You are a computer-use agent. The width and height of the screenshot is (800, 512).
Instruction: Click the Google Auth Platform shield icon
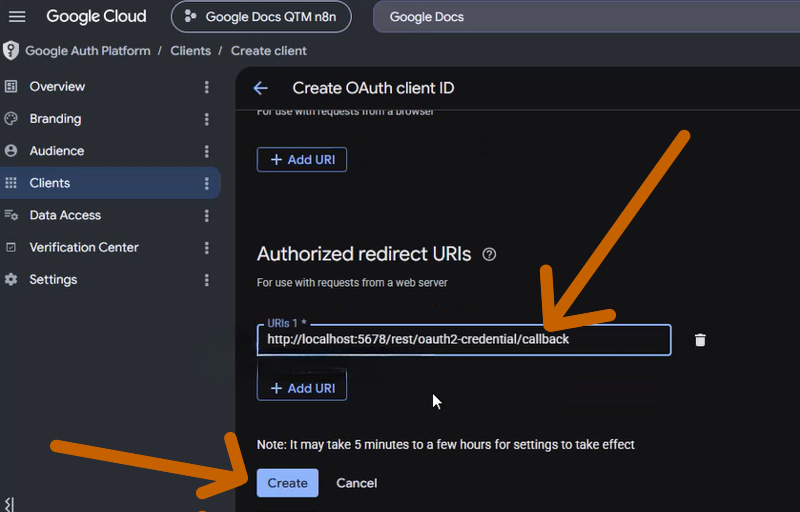pyautogui.click(x=11, y=50)
